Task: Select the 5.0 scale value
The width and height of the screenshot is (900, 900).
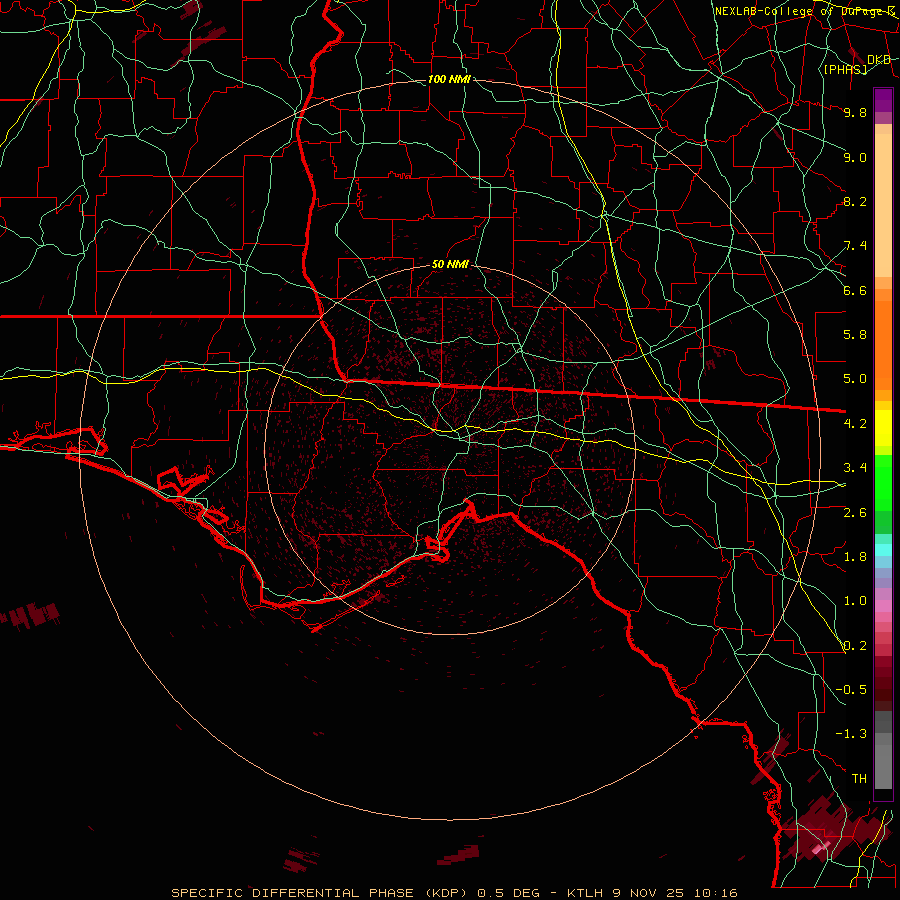Action: click(855, 379)
